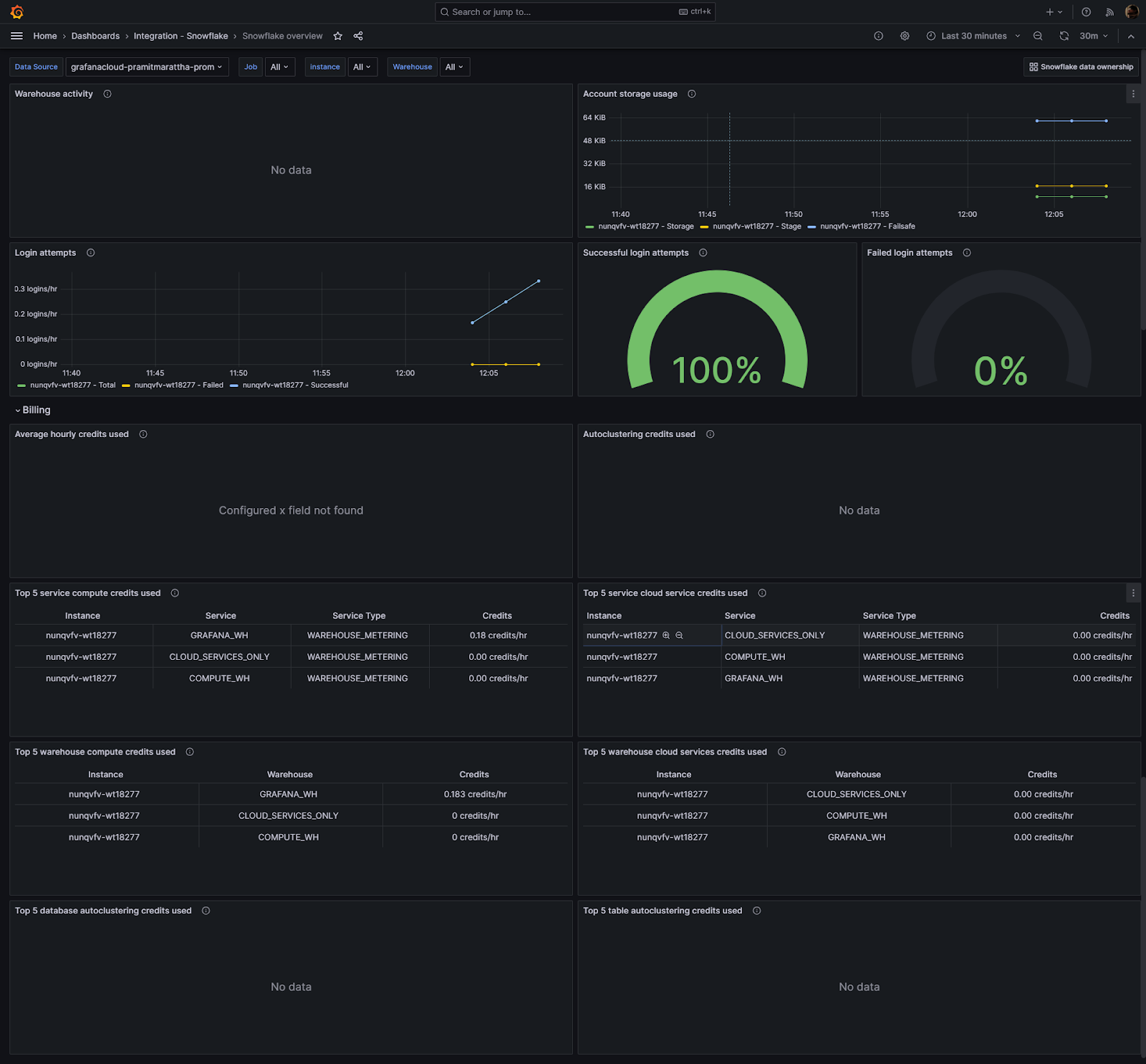Open the Integration - Snowflake breadcrumb
The width and height of the screenshot is (1146, 1064).
(x=181, y=36)
